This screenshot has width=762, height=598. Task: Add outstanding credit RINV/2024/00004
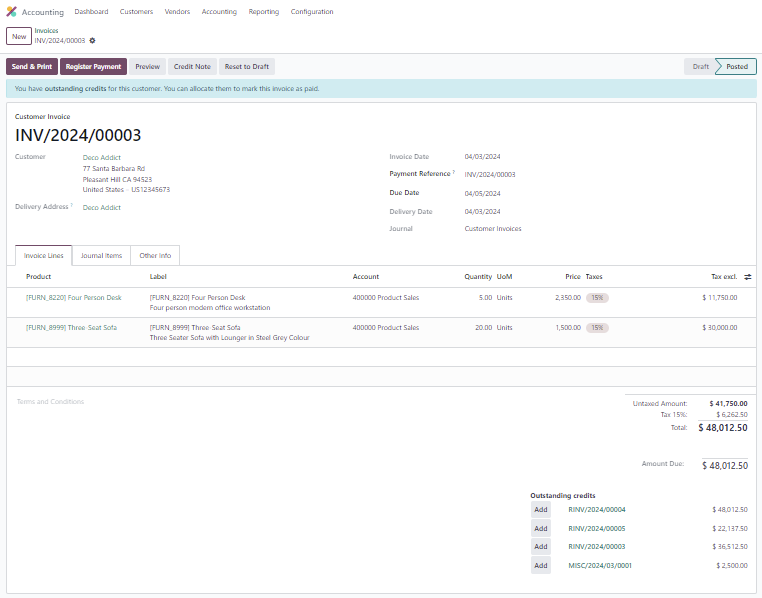pyautogui.click(x=541, y=510)
